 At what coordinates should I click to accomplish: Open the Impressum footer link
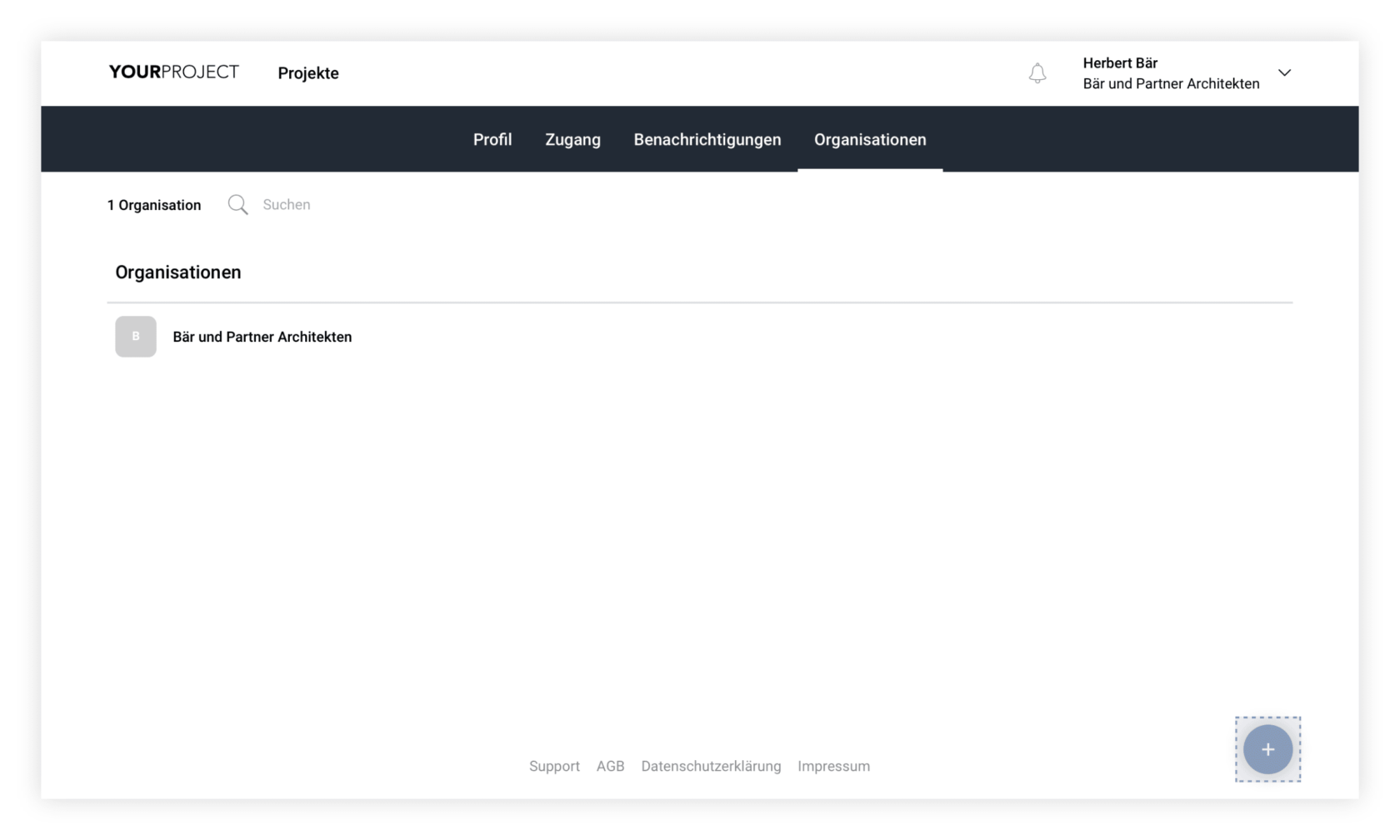coord(833,766)
